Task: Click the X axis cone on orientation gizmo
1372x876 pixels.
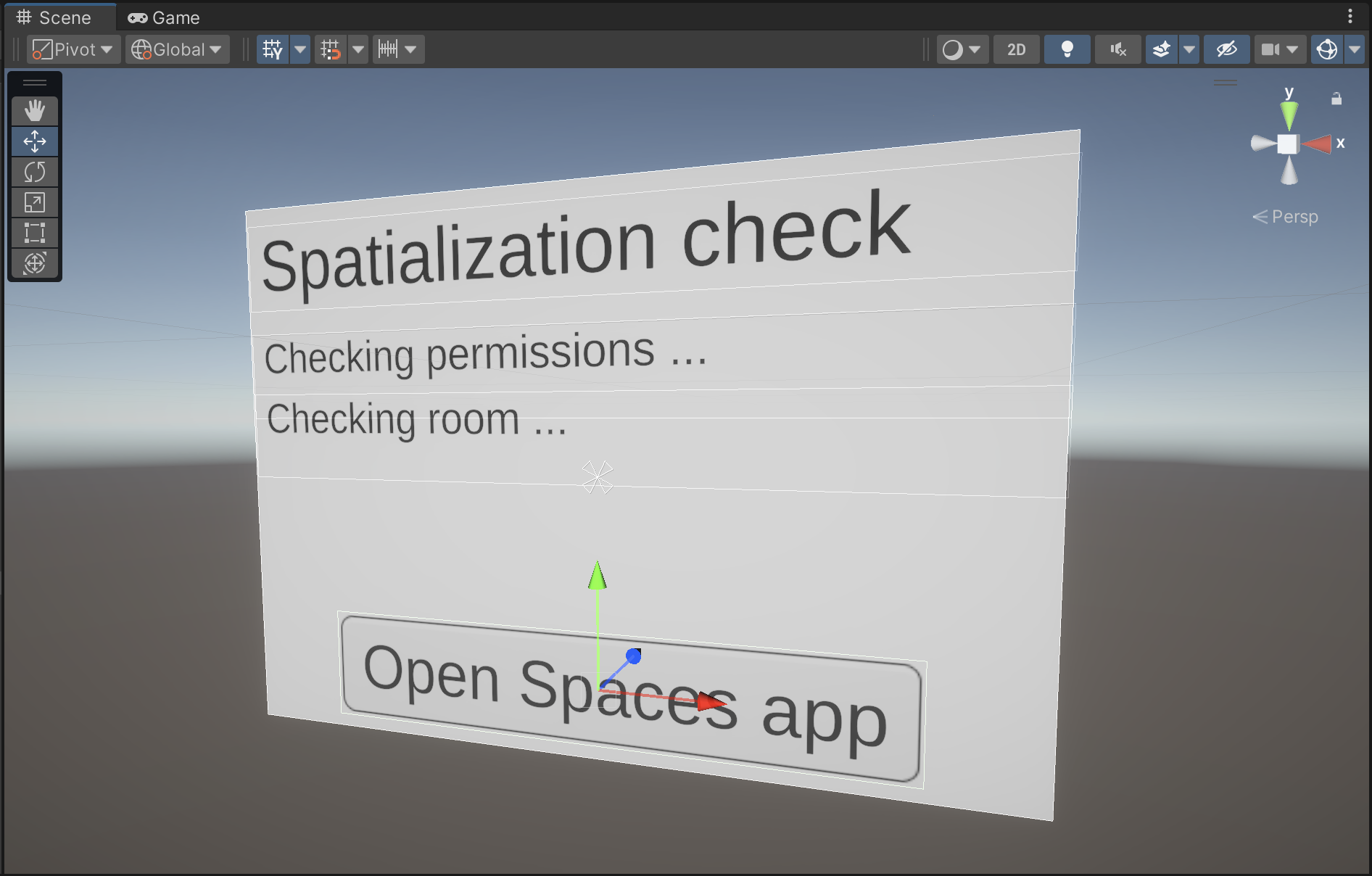Action: tap(1317, 144)
